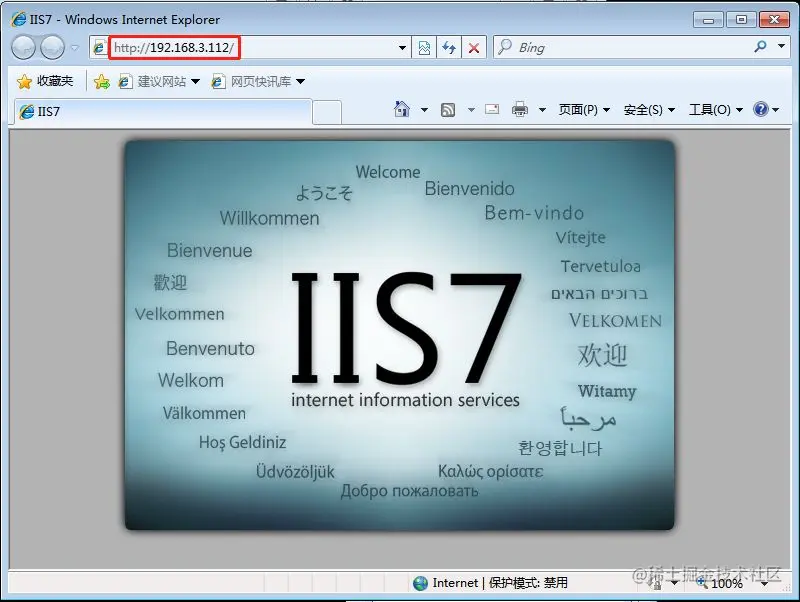Open the 工具(O) tools menu

tap(715, 110)
